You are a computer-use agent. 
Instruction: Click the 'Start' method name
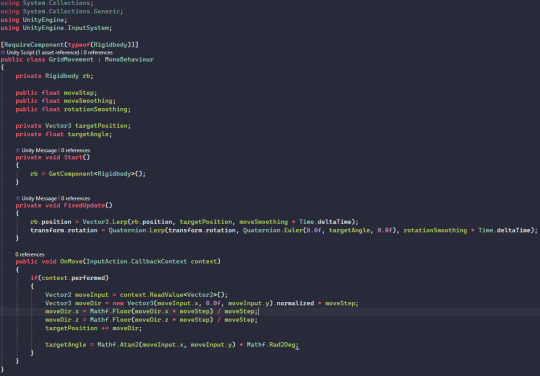[73, 157]
